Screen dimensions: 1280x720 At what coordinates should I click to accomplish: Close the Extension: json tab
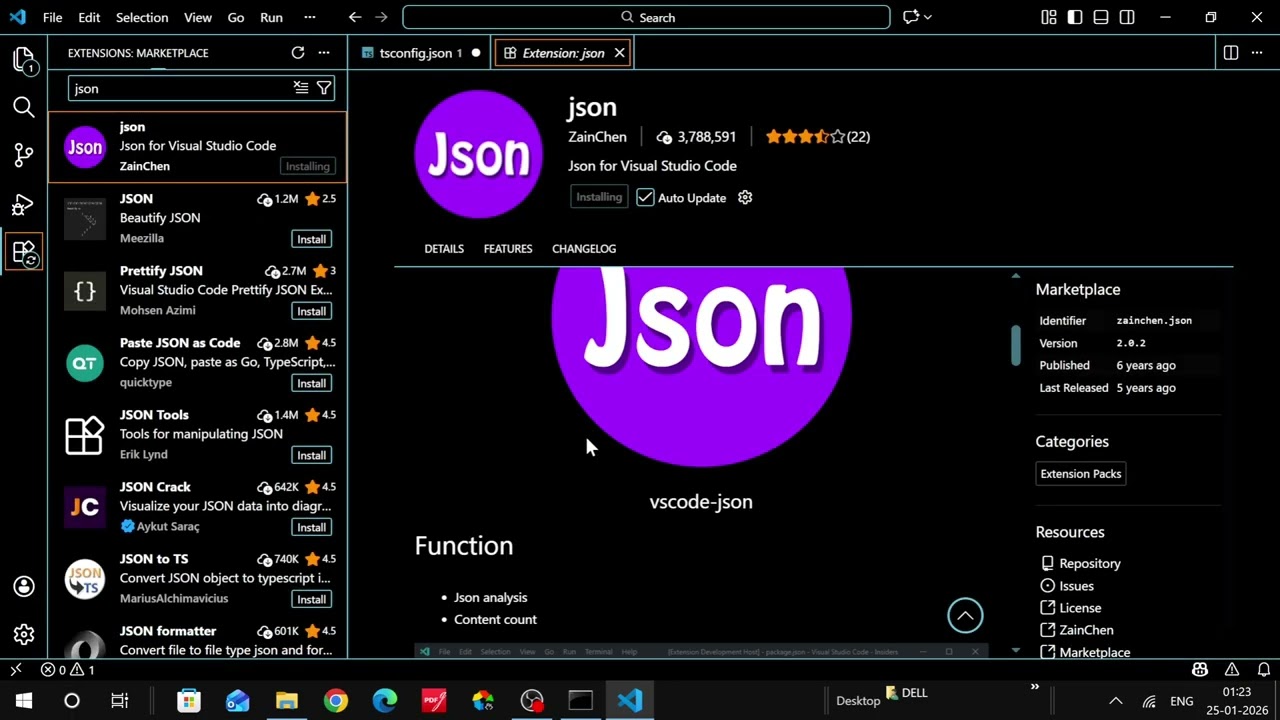(619, 53)
